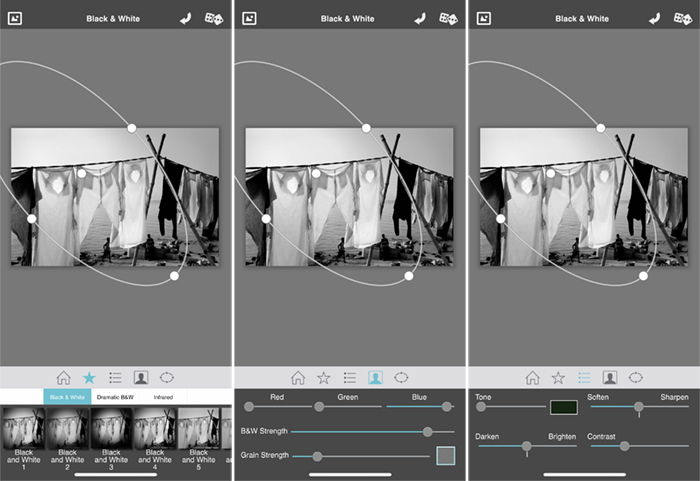
Task: Tap the home icon in the left screen
Action: click(63, 378)
